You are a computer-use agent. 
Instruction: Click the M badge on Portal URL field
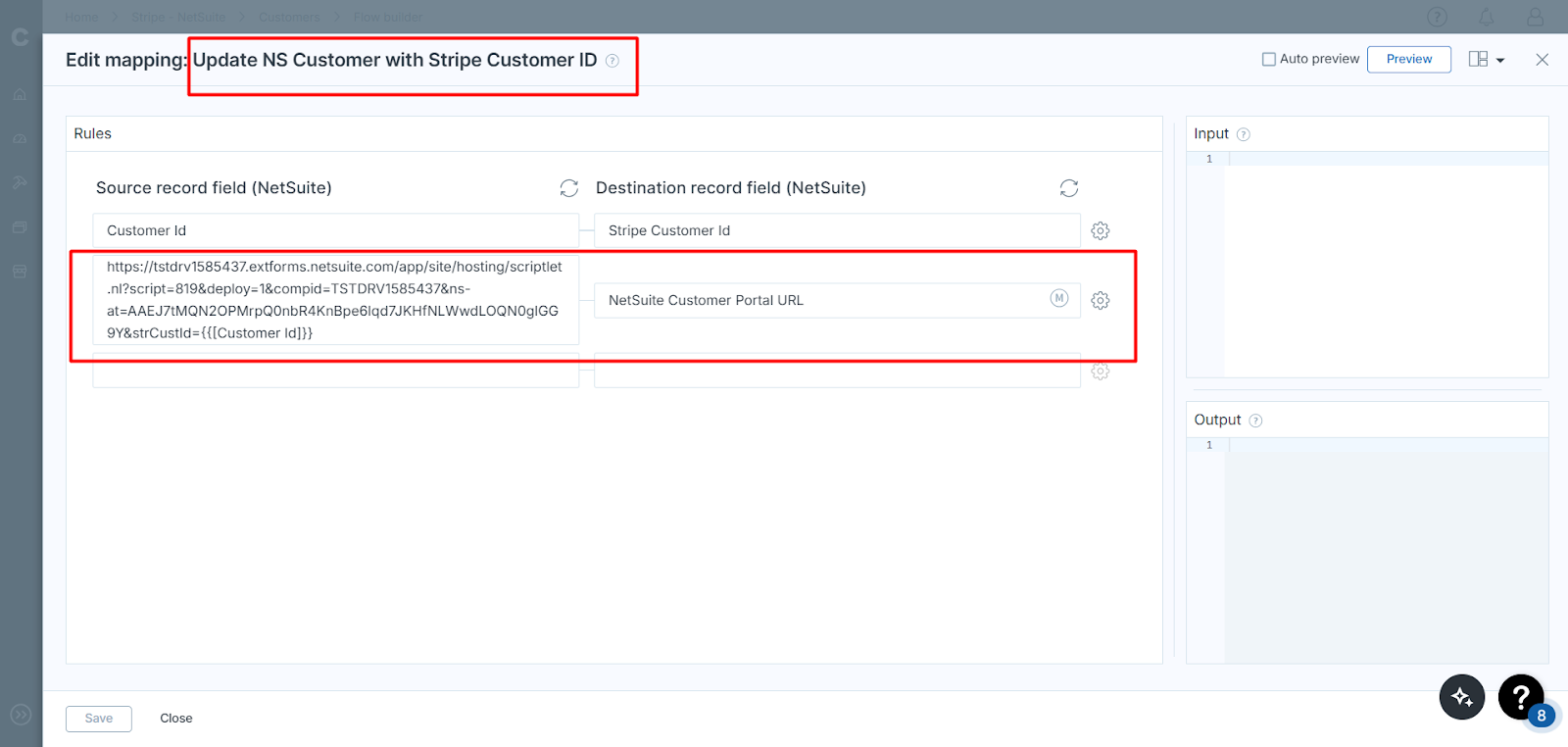point(1058,299)
